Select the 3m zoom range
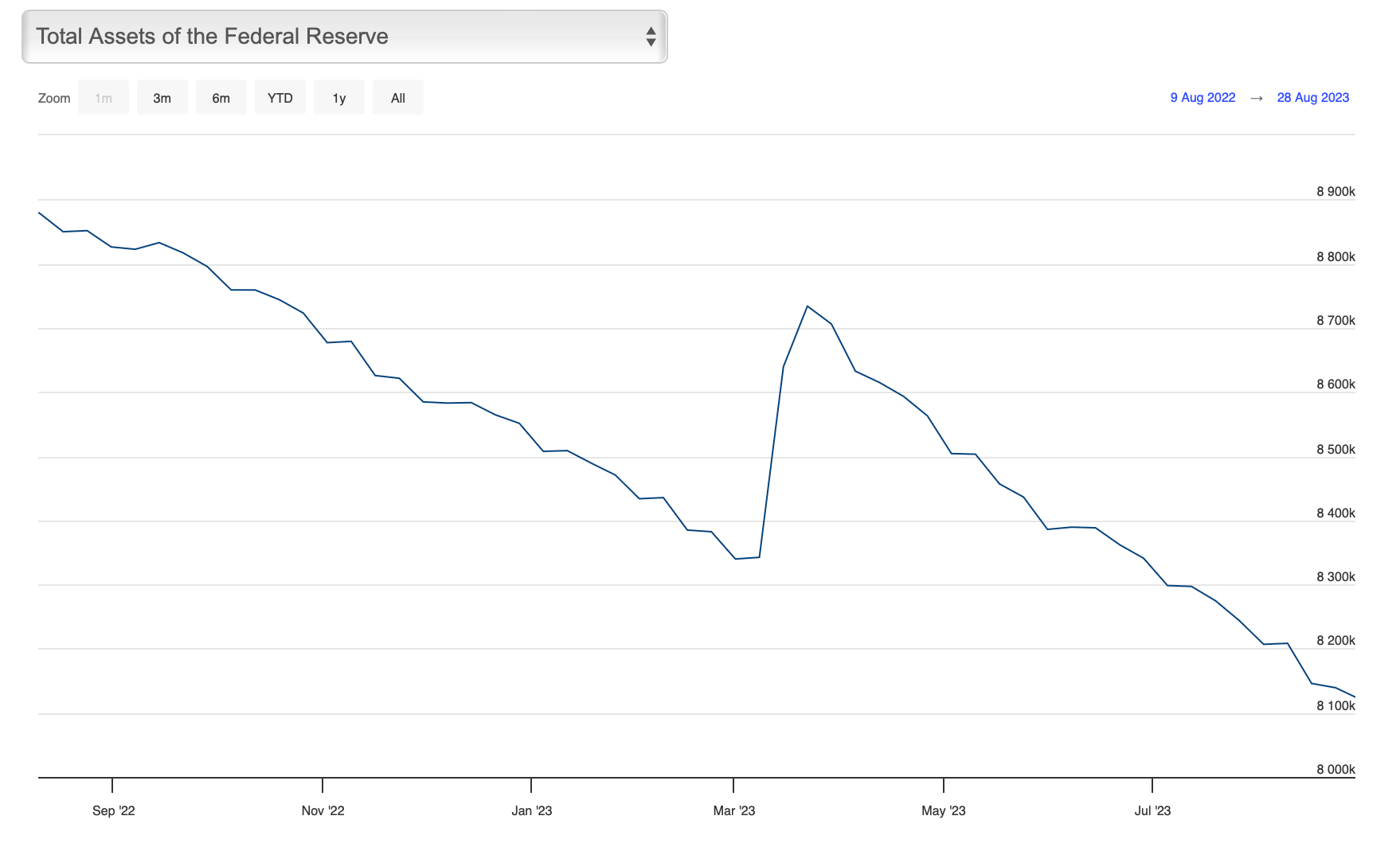 (162, 98)
